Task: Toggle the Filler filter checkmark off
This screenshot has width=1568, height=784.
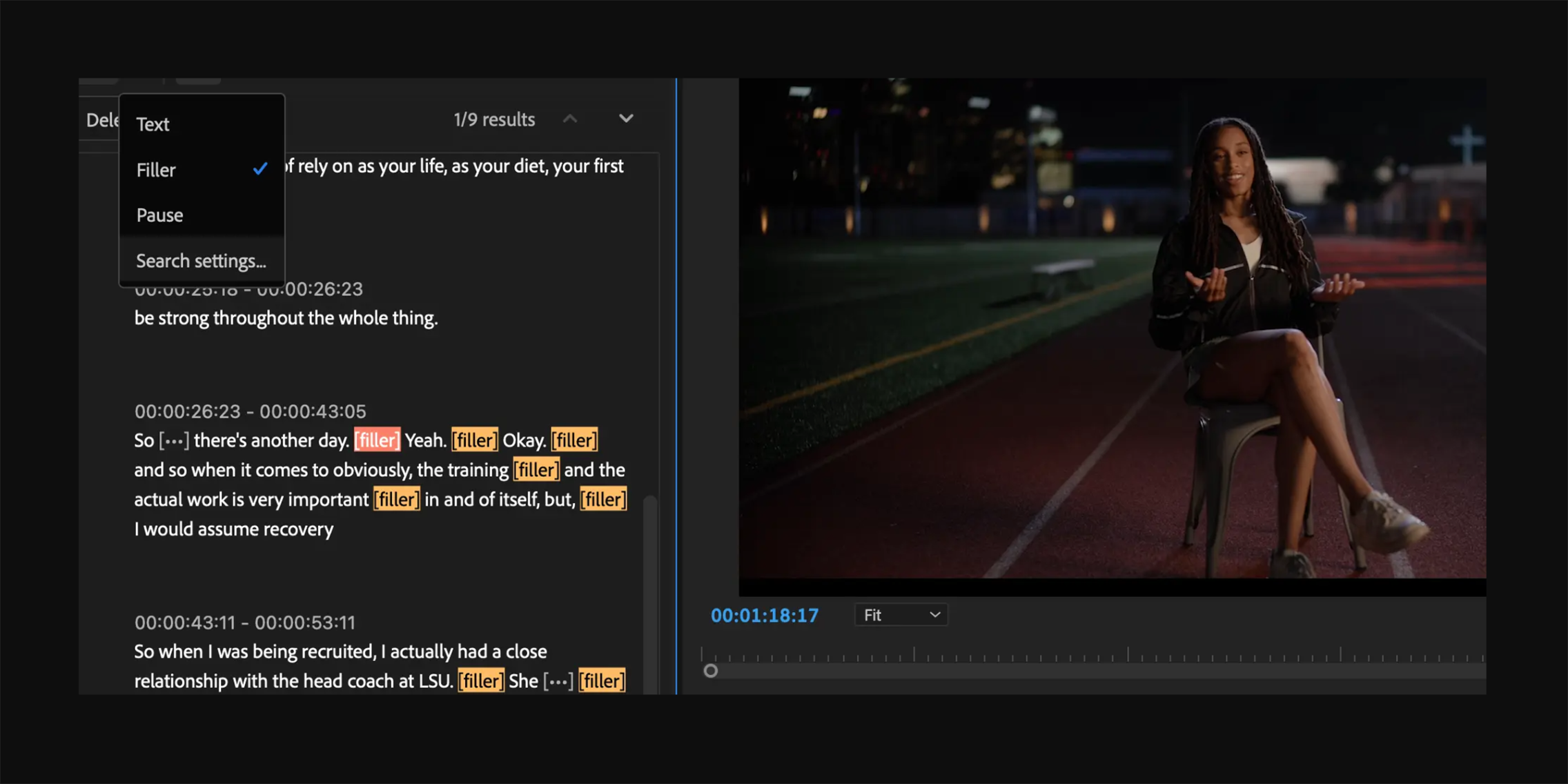Action: [x=261, y=168]
